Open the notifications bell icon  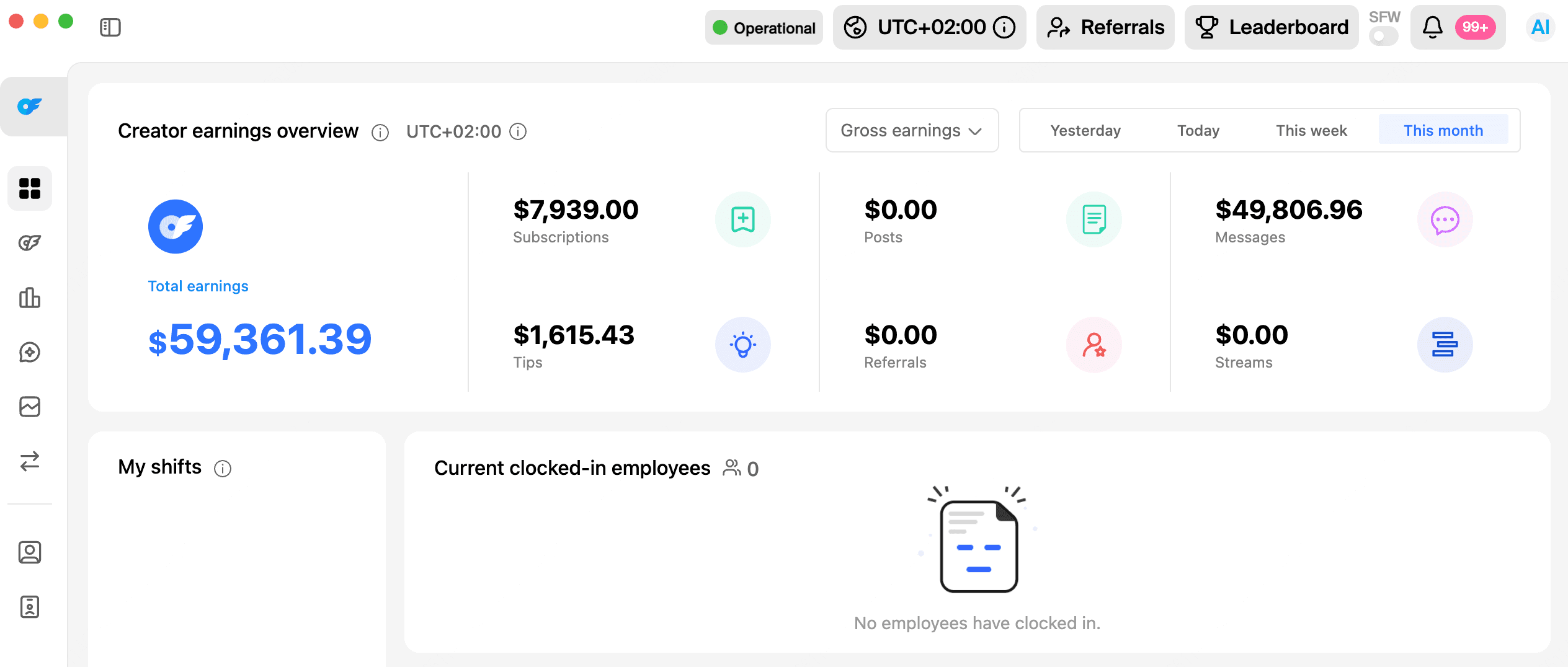pos(1432,27)
